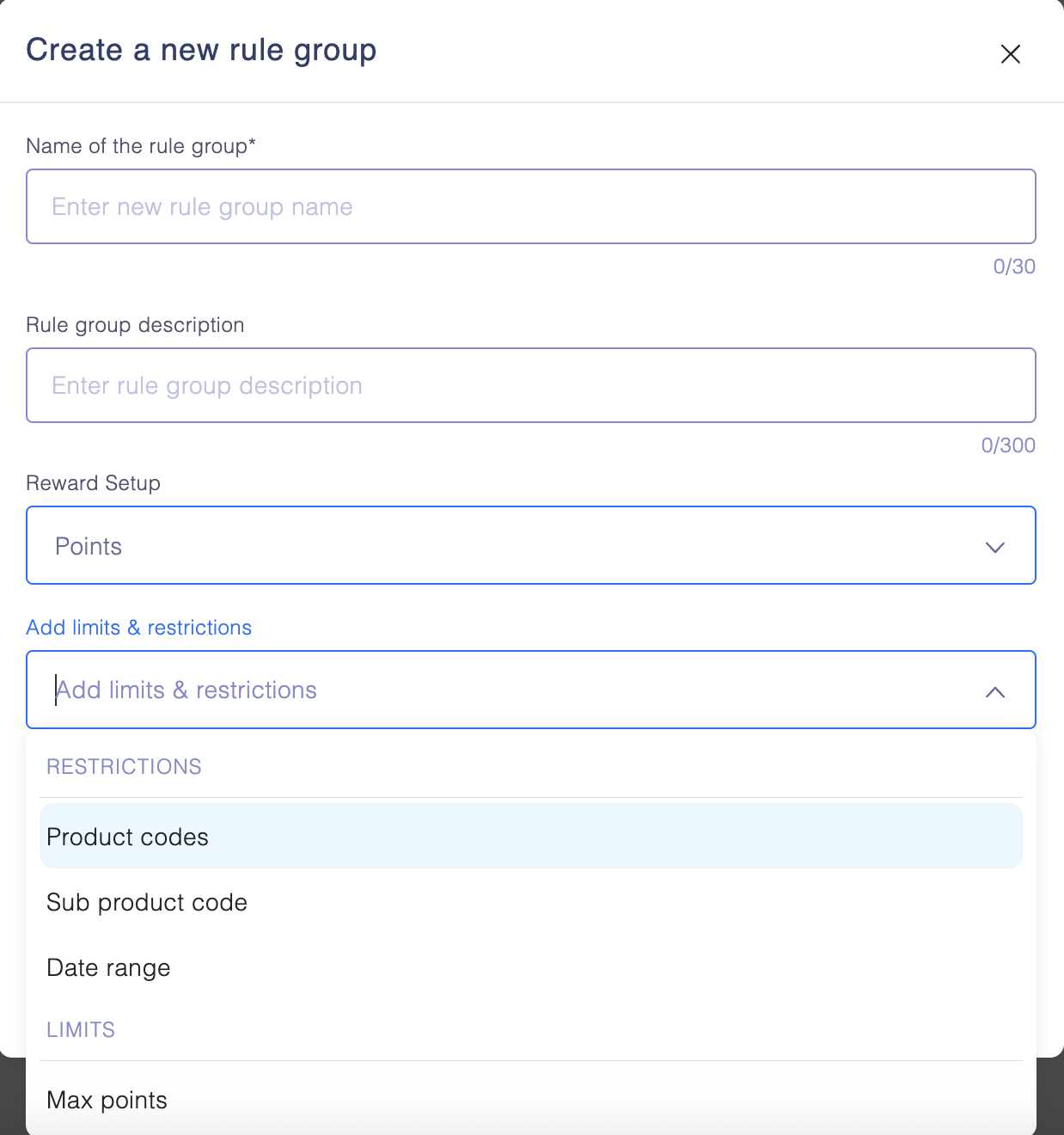Open the Reward Setup Points dropdown
This screenshot has height=1135, width=1064.
(x=516, y=546)
